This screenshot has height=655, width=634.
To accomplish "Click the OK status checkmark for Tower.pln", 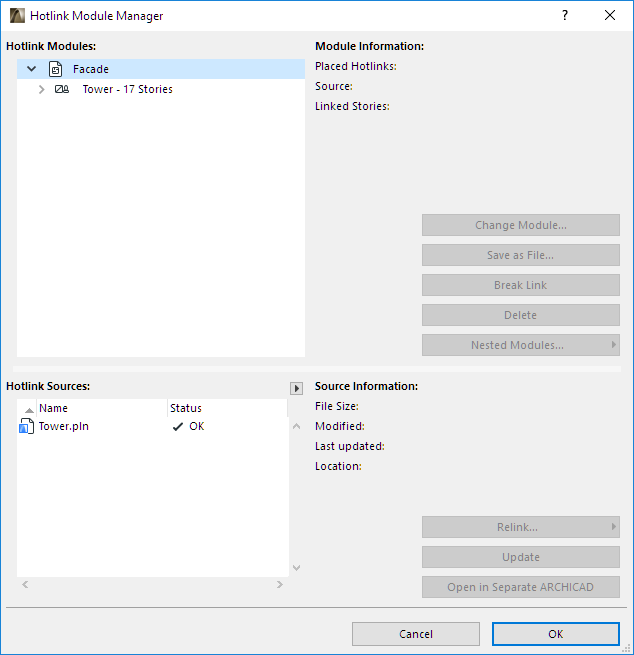I will (178, 427).
